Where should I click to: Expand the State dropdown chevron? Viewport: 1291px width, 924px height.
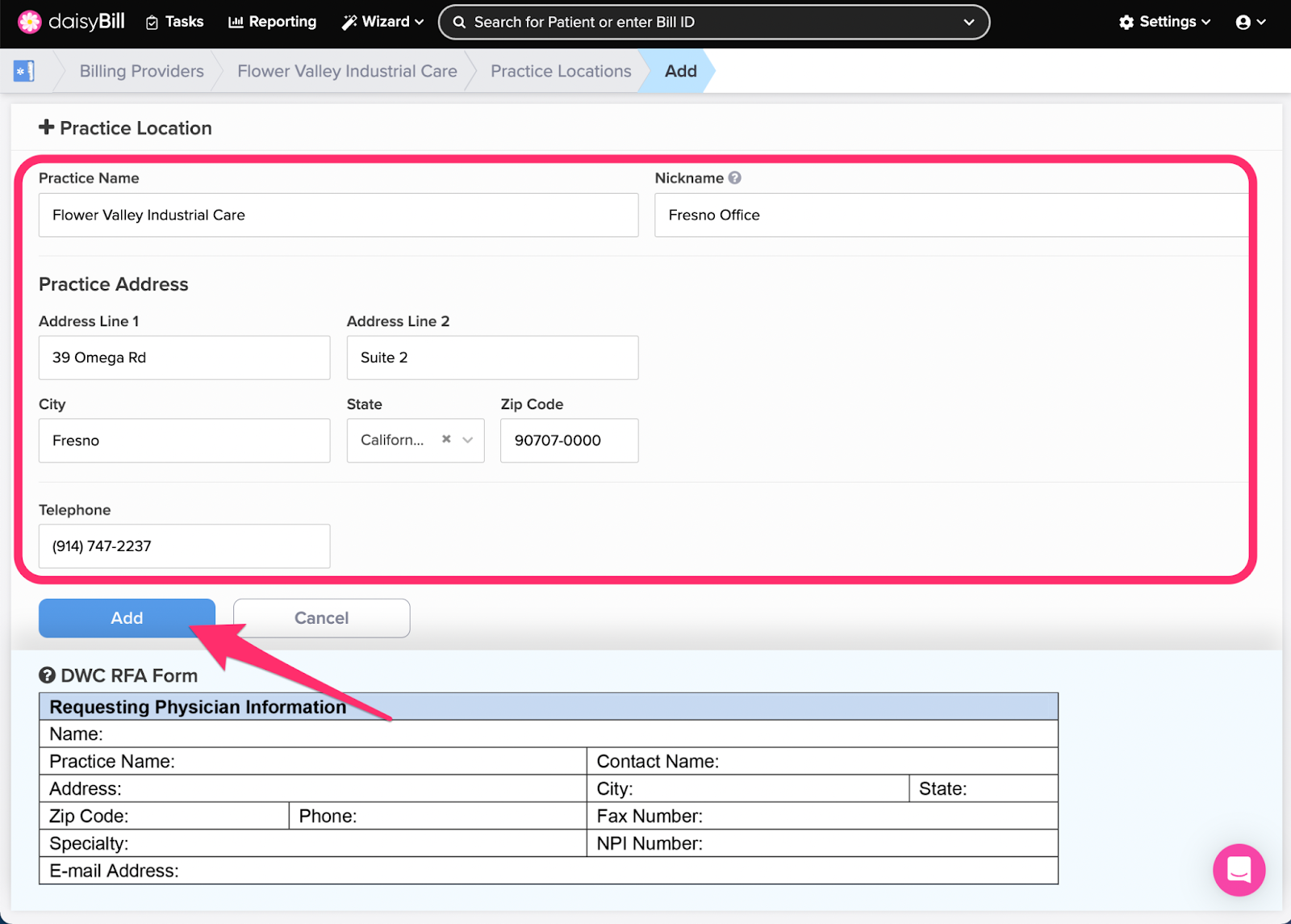[468, 440]
